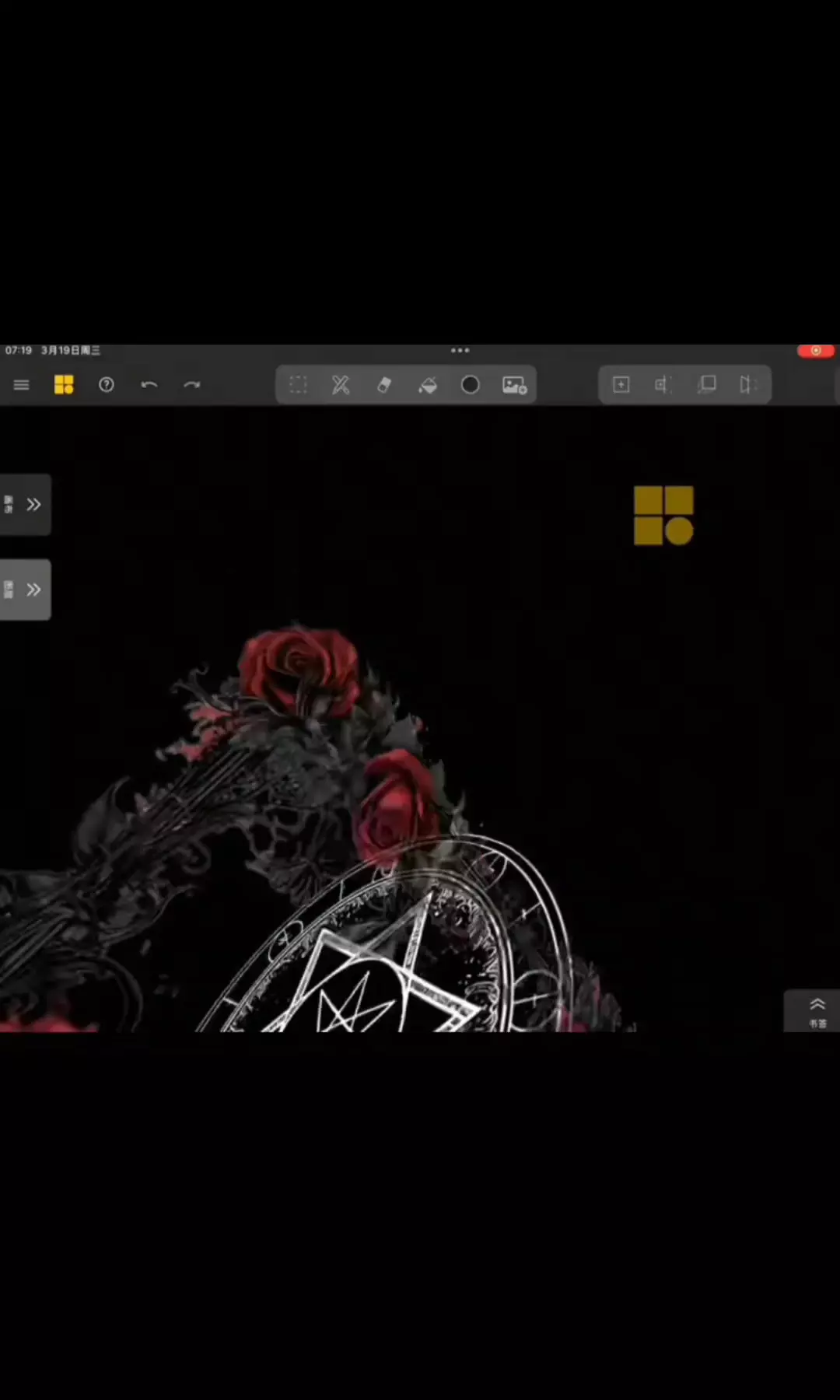Click the yellow blocks app logo in toolbar
Screen dimensions: 840x1400
64,385
